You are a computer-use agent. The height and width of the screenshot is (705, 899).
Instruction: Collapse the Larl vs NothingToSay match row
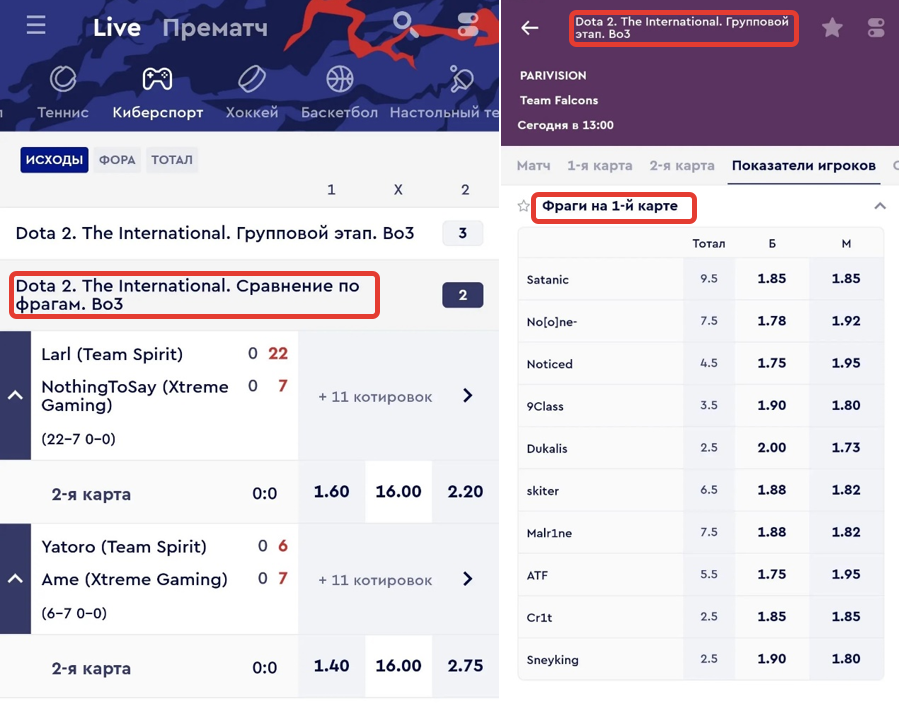[15, 395]
